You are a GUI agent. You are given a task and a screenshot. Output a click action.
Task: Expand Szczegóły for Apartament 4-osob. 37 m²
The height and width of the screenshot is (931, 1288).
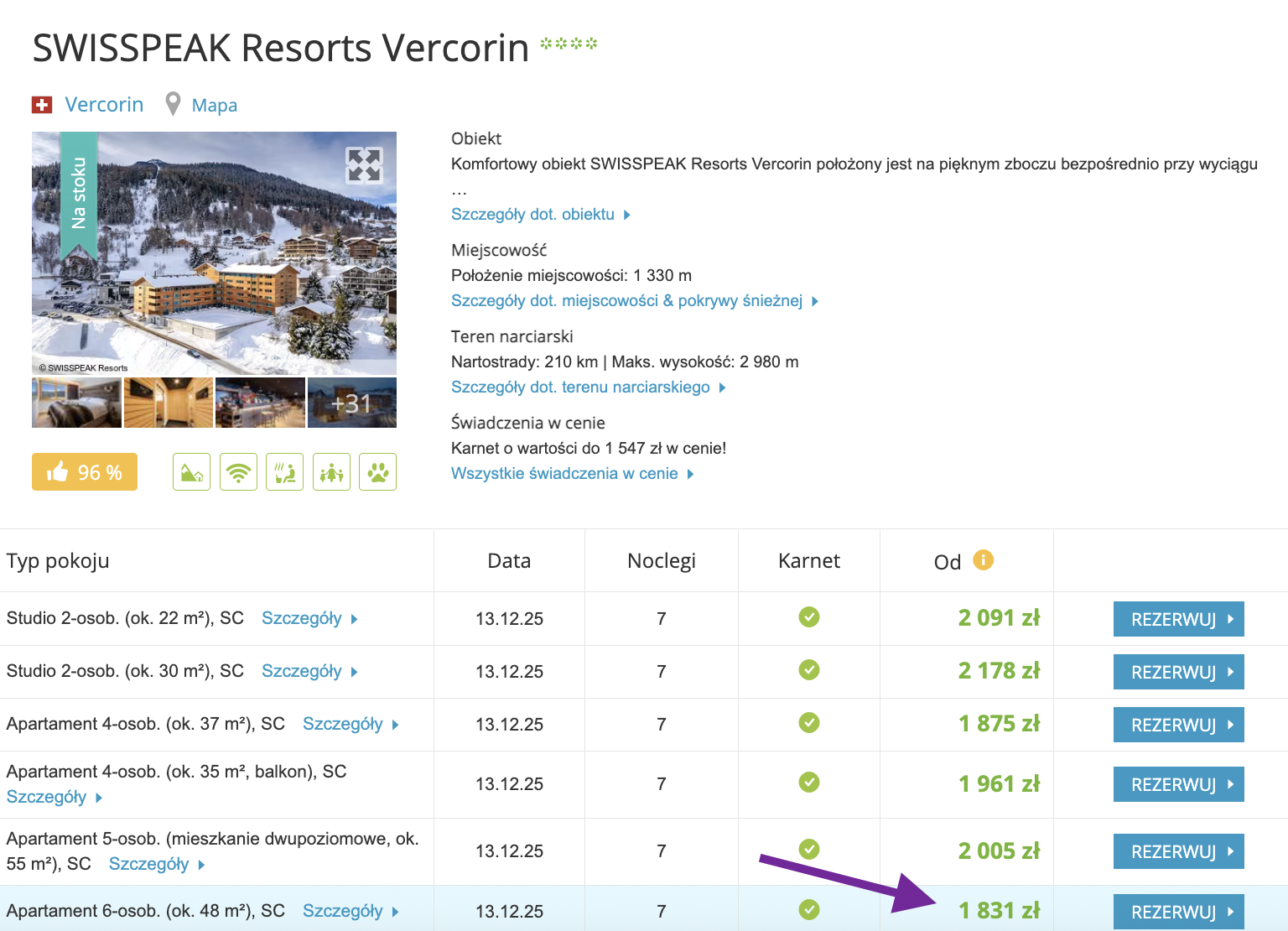click(351, 725)
